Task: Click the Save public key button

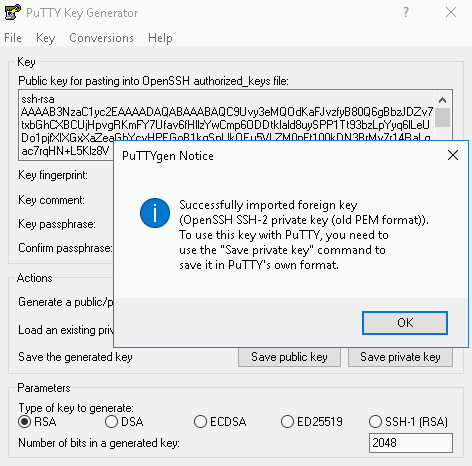Action: [289, 357]
